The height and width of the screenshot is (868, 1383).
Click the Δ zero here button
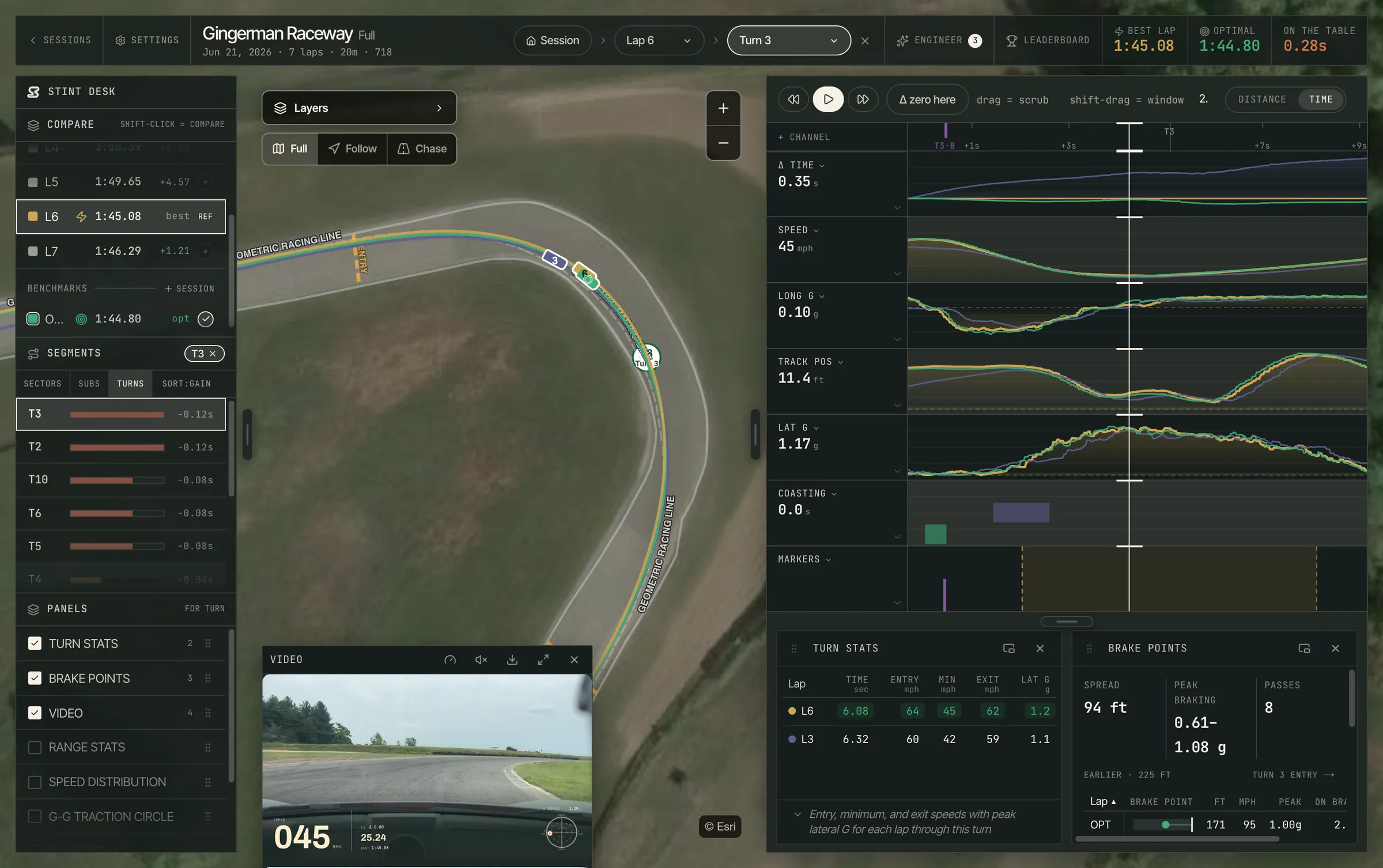point(927,99)
